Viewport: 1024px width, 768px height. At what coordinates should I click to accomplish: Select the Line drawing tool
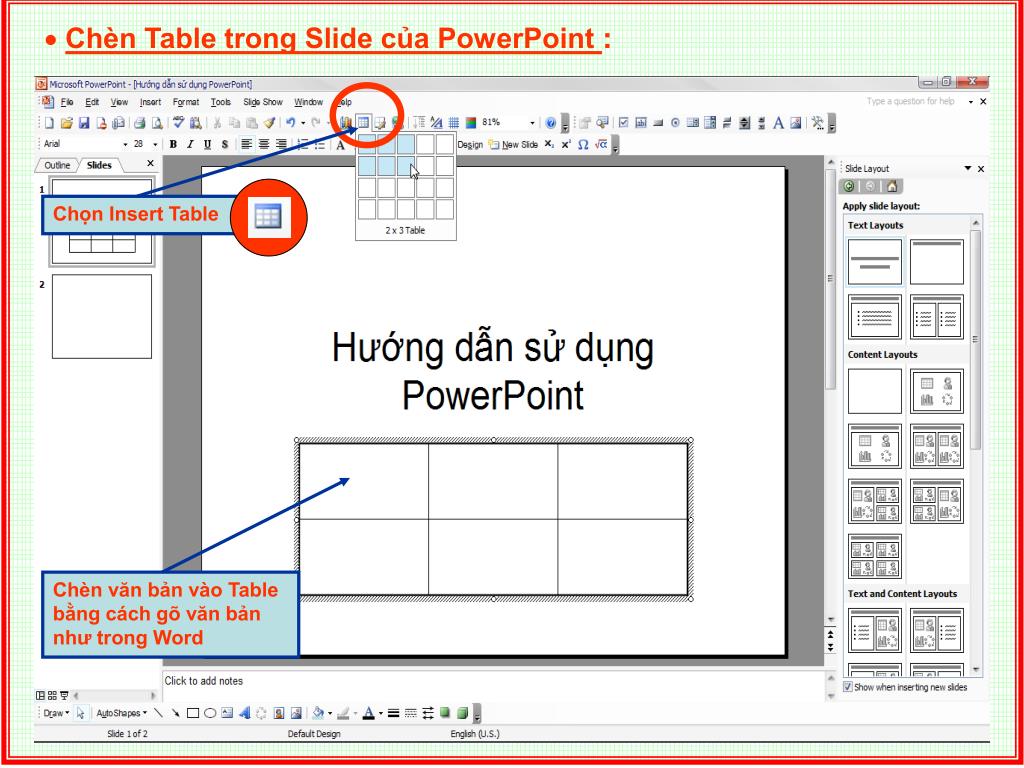tap(158, 713)
